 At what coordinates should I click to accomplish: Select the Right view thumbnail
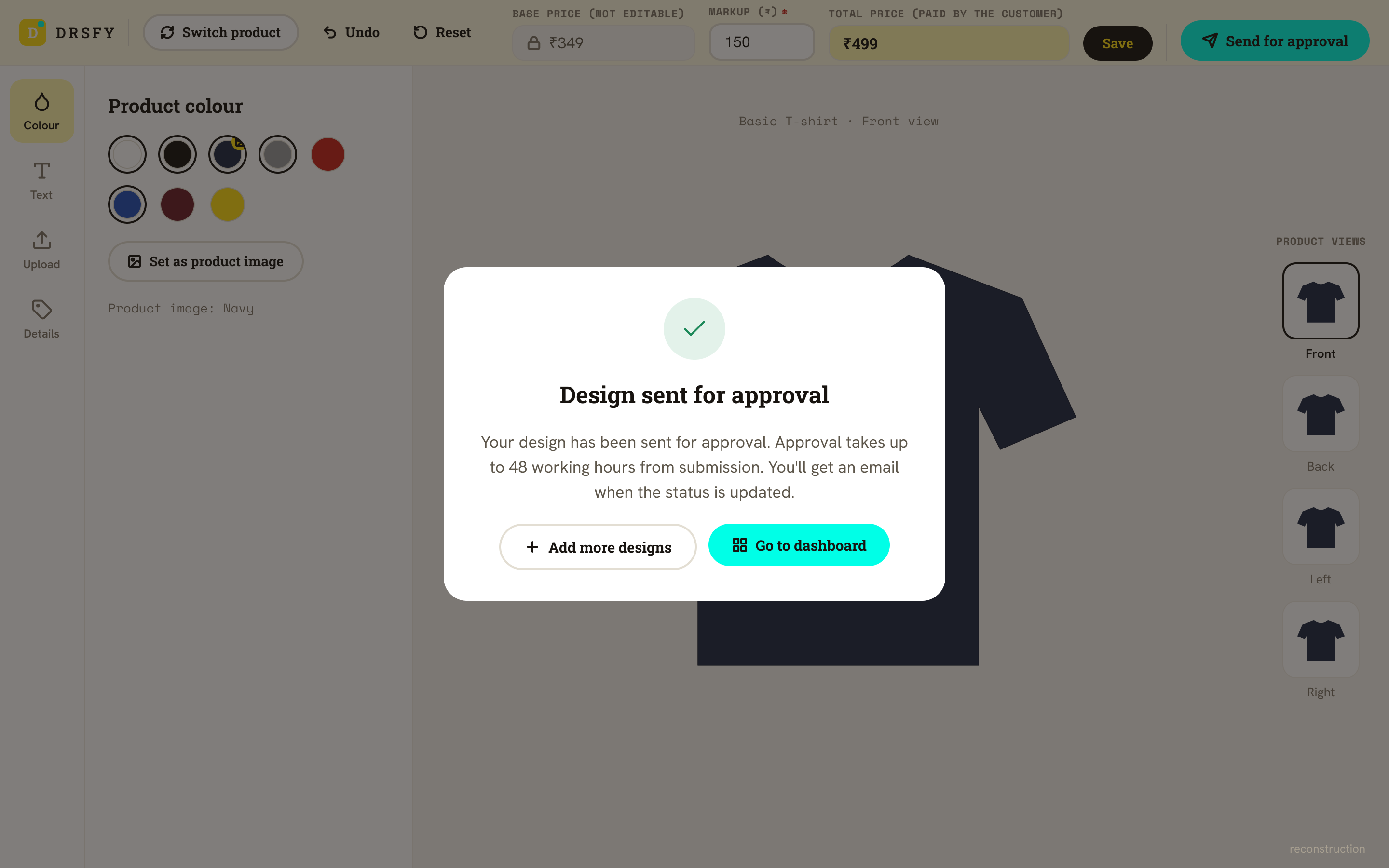pyautogui.click(x=1320, y=639)
